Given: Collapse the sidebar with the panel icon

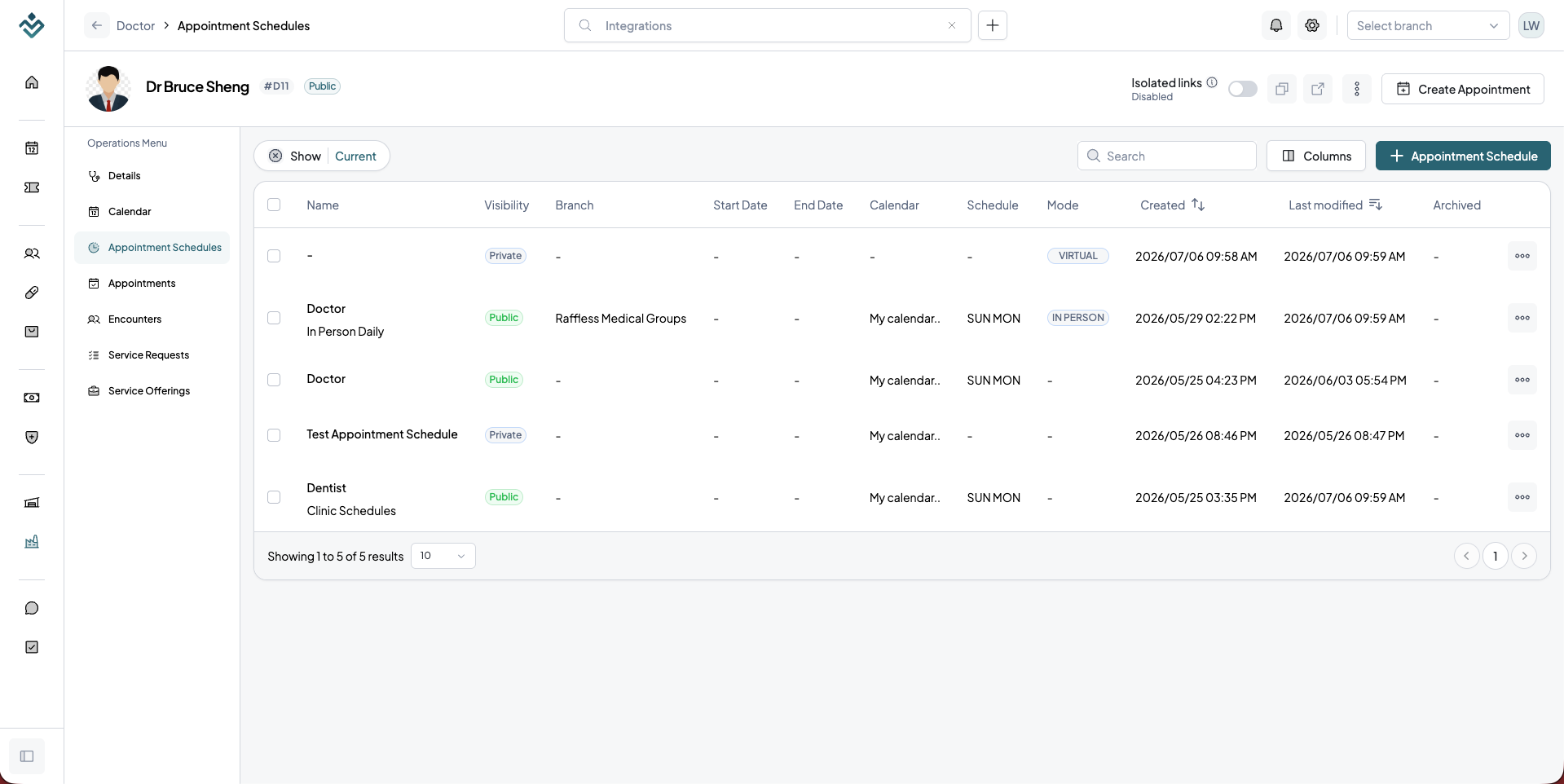Looking at the screenshot, I should 27,756.
